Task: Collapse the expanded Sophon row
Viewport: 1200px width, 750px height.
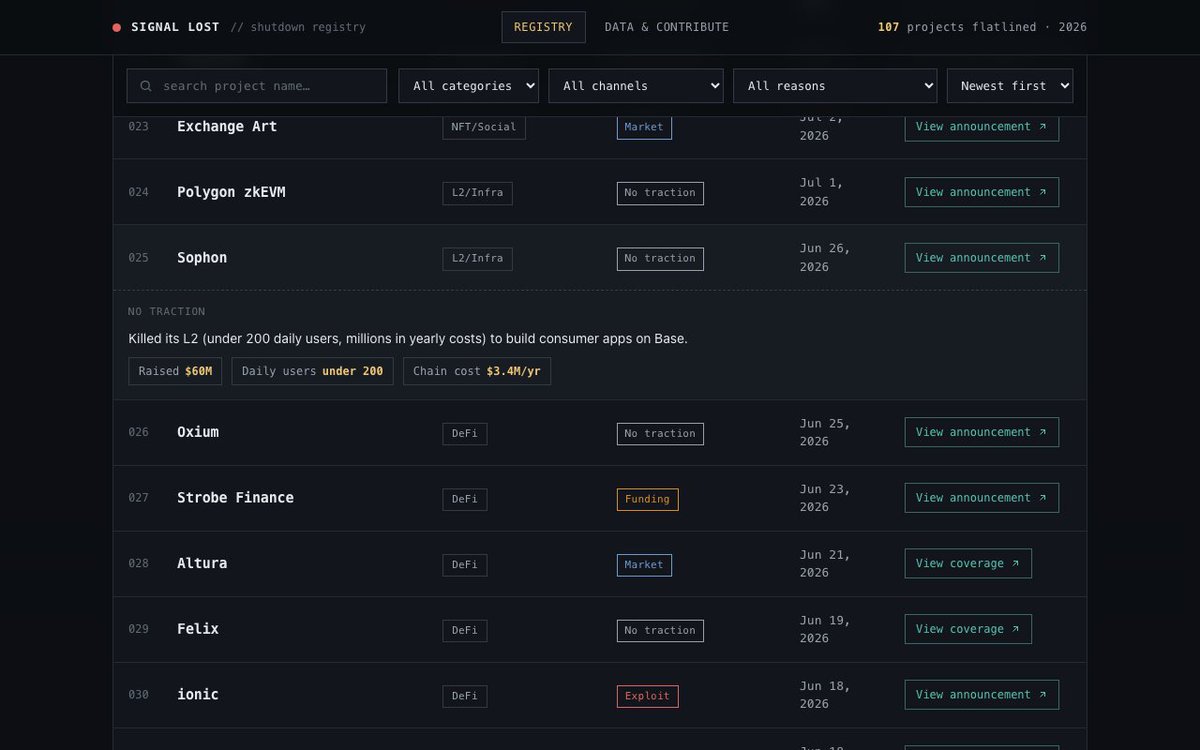Action: (600, 258)
